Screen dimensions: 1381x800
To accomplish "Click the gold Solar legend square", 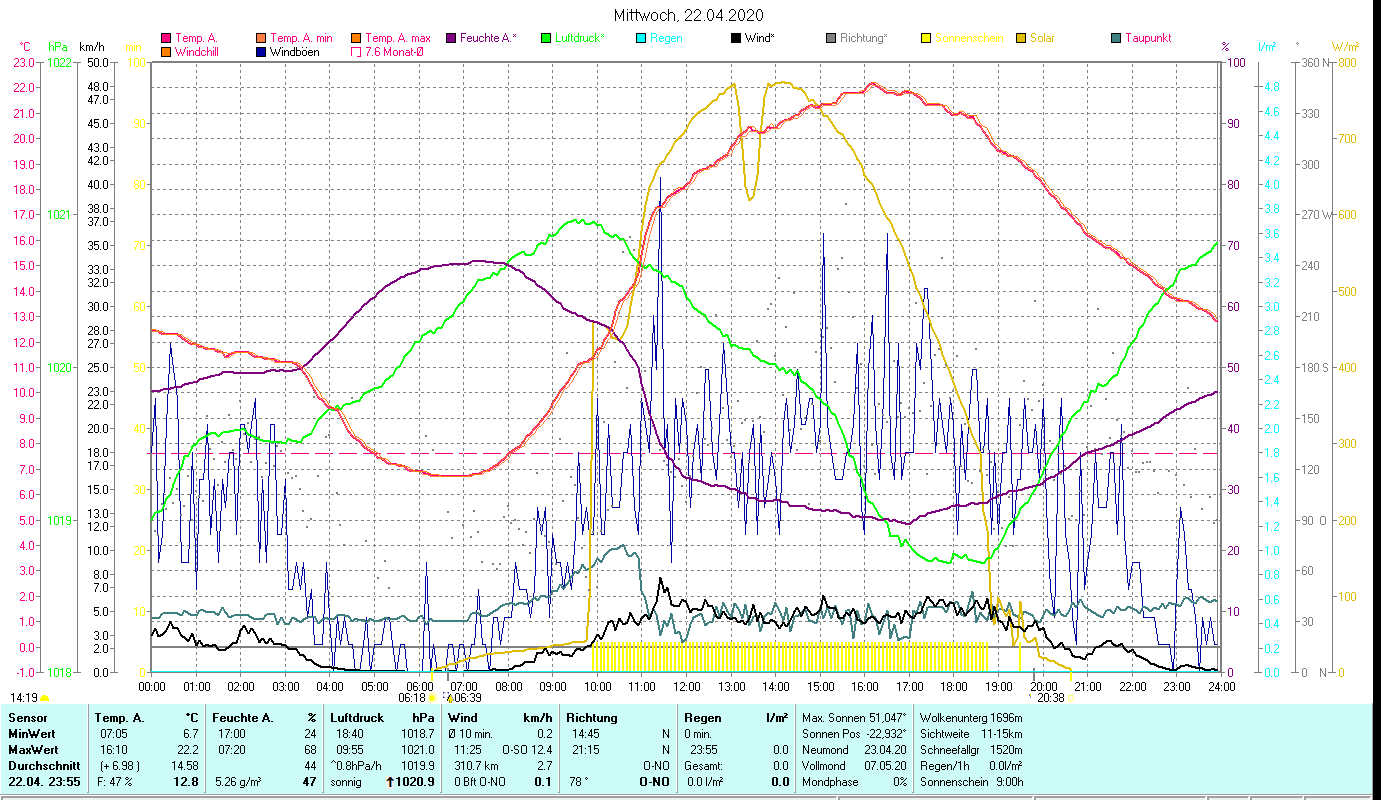I will (x=1021, y=39).
